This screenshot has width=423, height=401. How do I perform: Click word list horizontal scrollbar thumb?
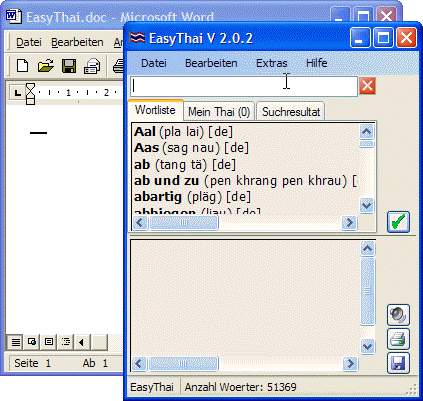click(184, 222)
